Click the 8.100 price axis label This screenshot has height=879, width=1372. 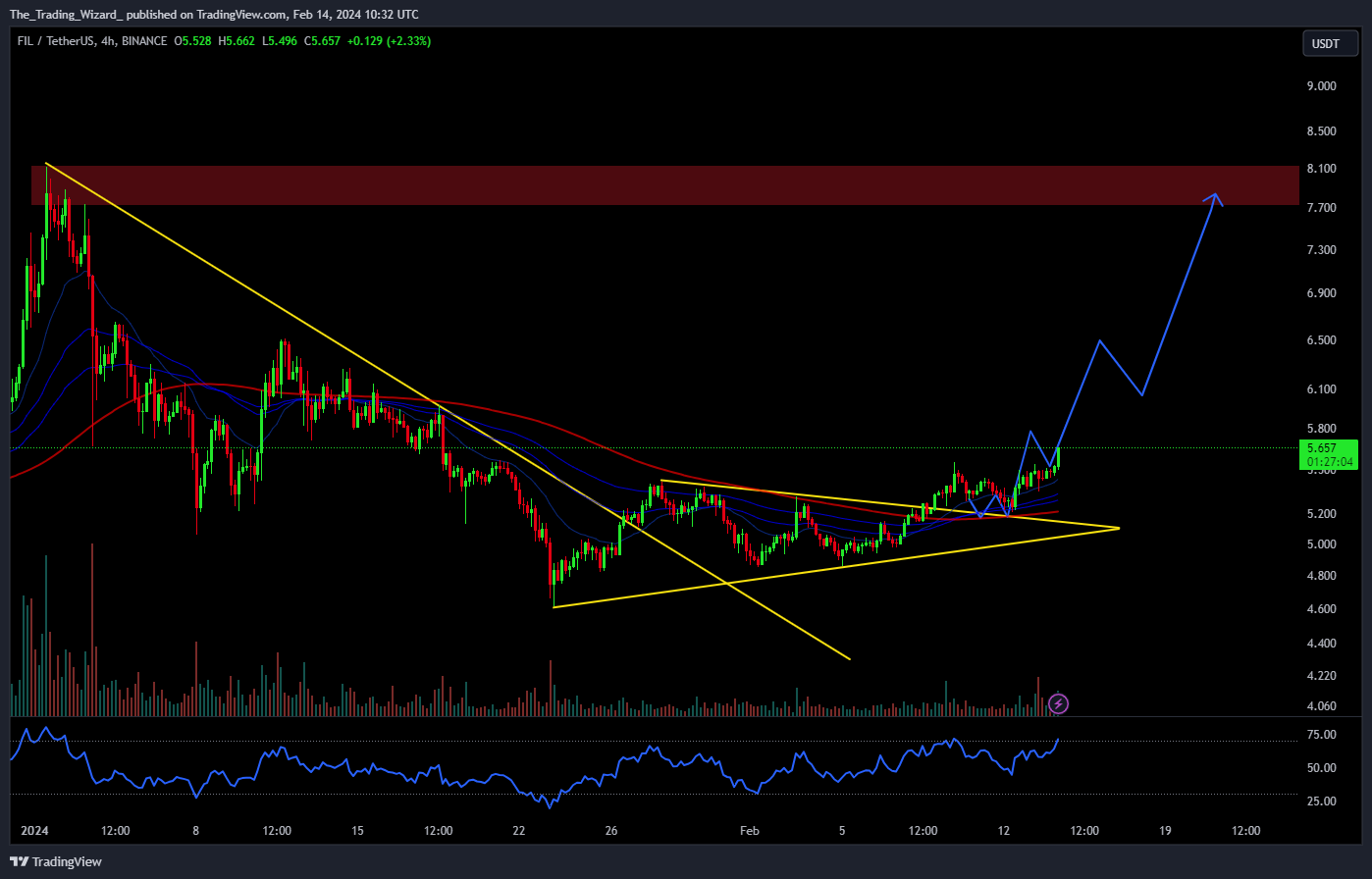[x=1322, y=169]
